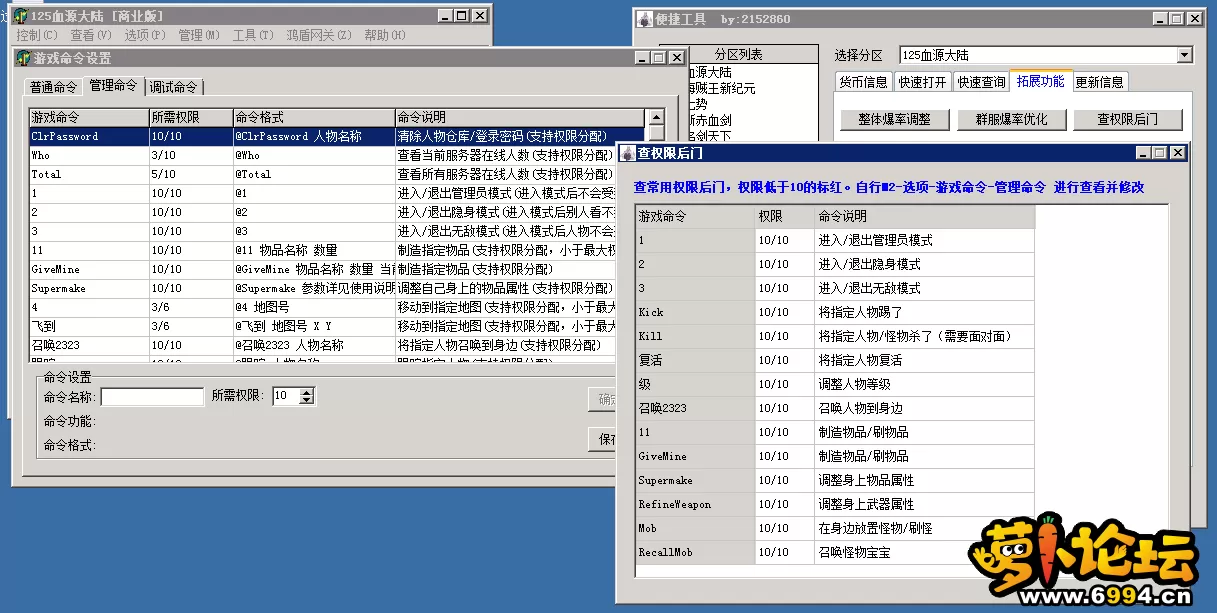Select the RefineWeapon row

point(835,504)
